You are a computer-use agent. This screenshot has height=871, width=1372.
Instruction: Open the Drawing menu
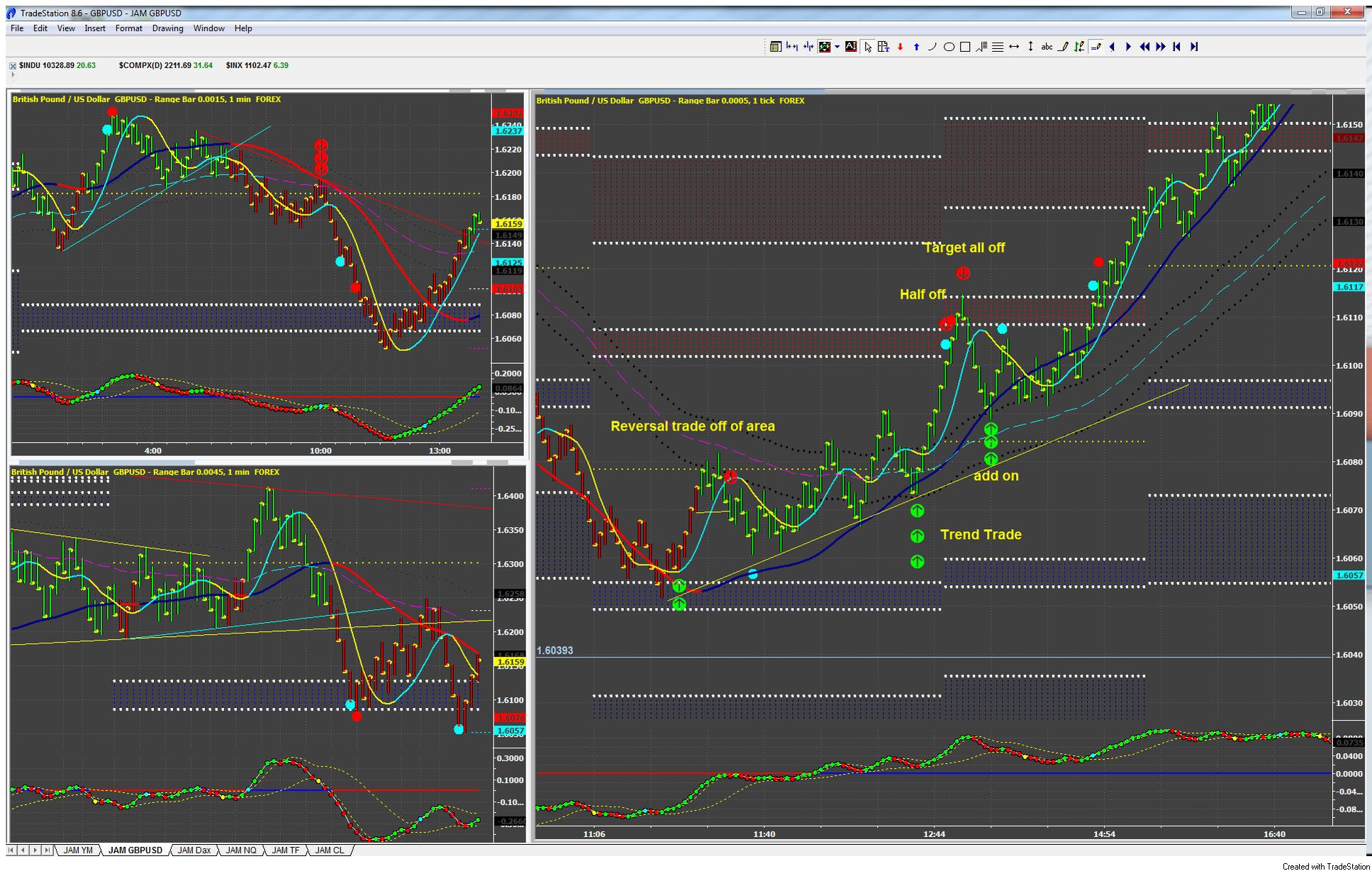(168, 28)
